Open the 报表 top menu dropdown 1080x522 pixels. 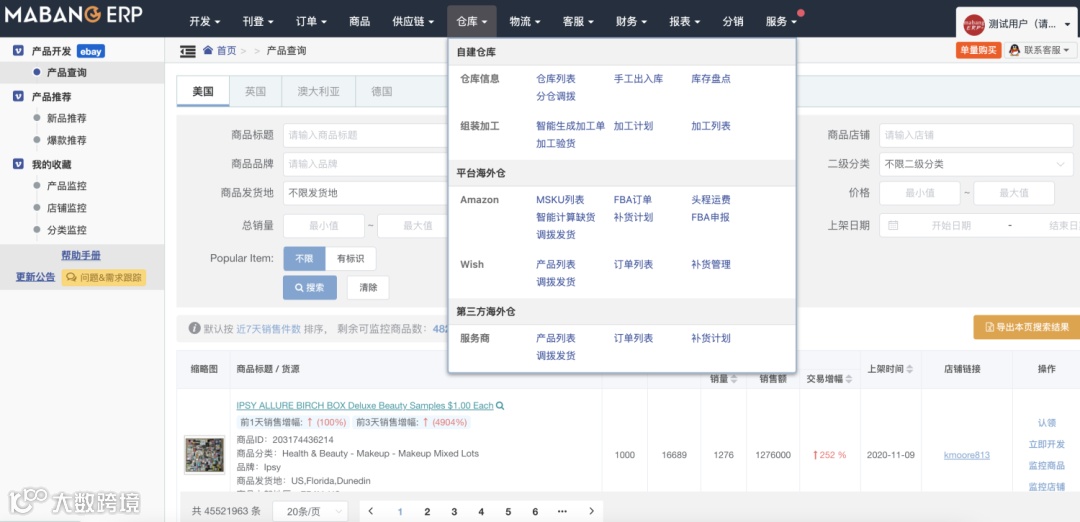tap(685, 21)
